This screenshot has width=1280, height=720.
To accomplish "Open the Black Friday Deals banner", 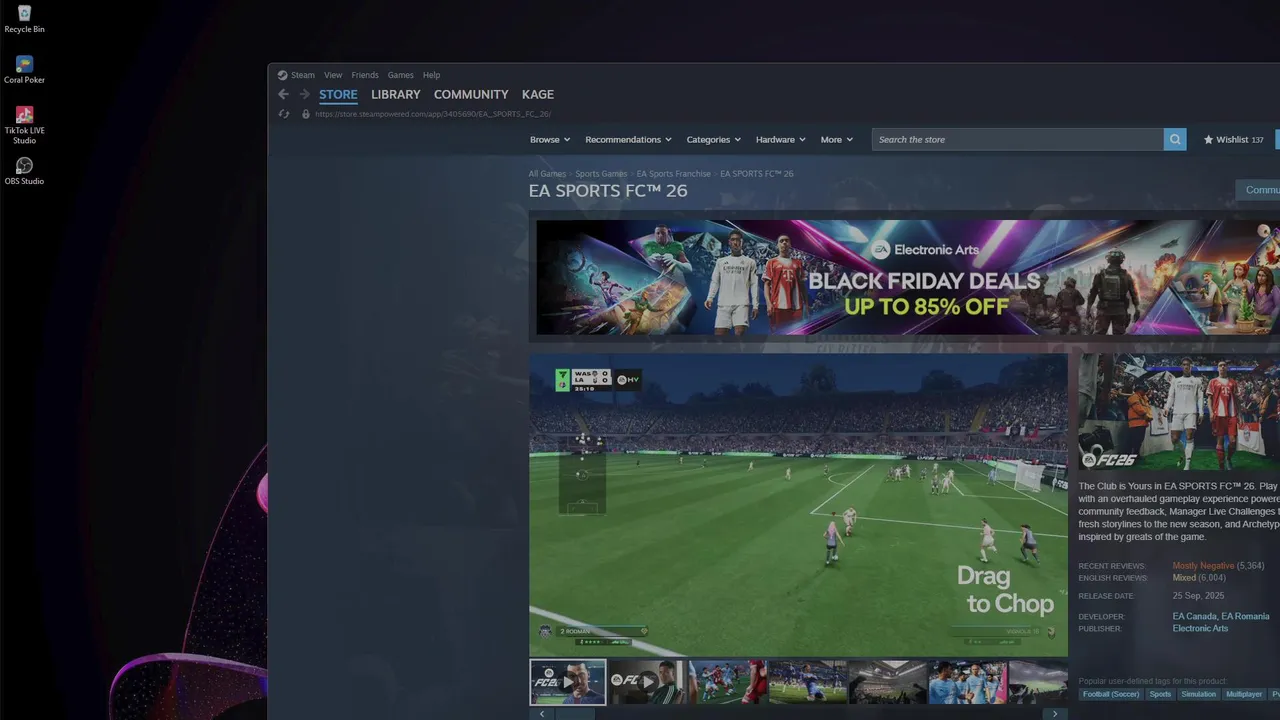I will (x=908, y=277).
